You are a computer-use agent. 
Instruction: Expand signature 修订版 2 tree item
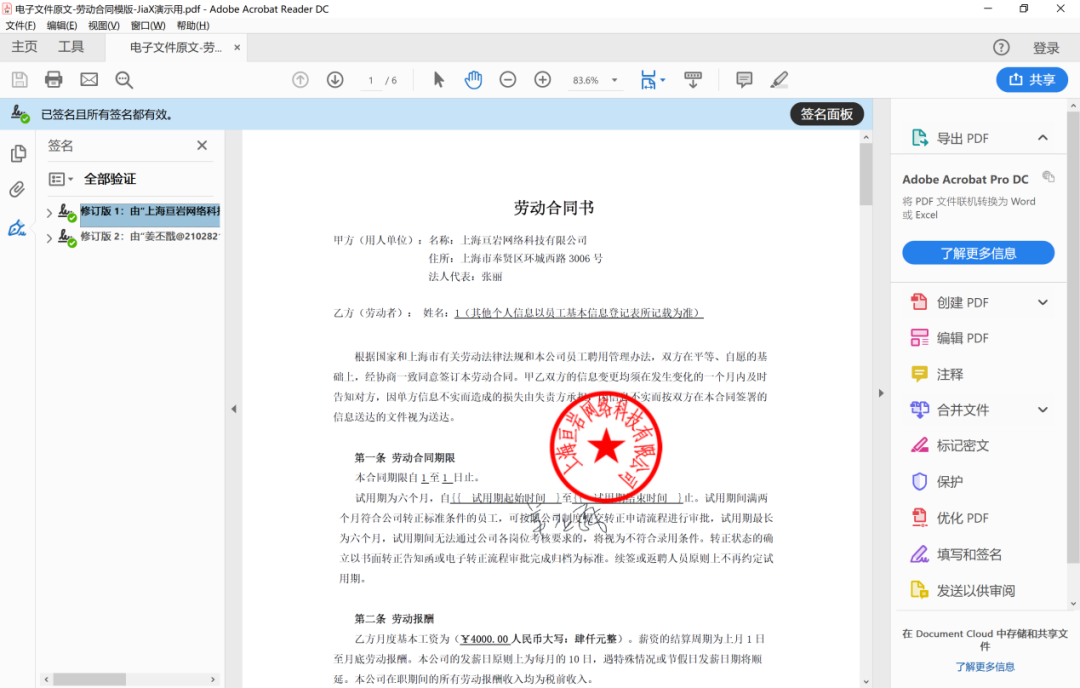tap(49, 238)
